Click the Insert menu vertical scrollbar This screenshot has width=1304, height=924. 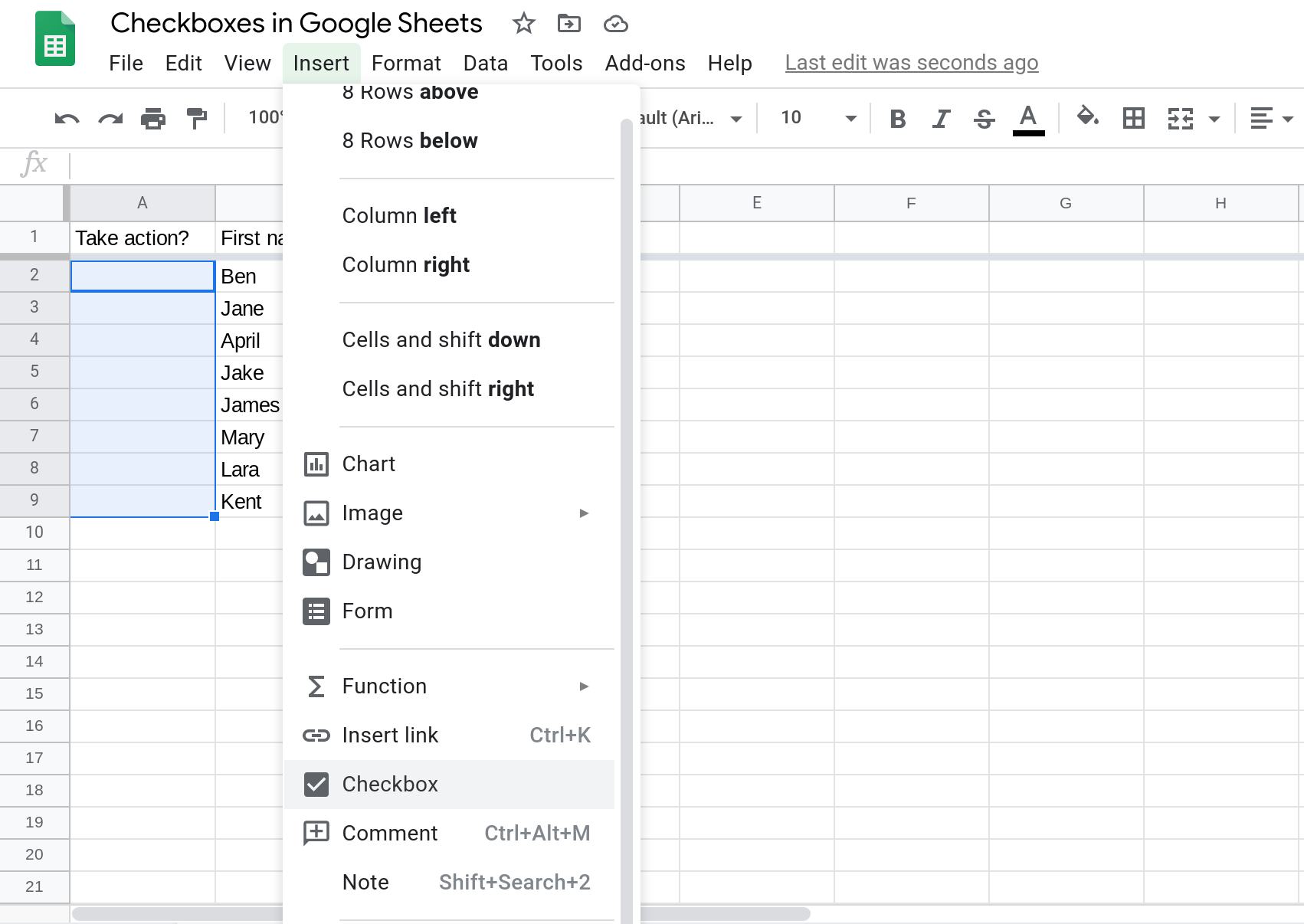(627, 521)
